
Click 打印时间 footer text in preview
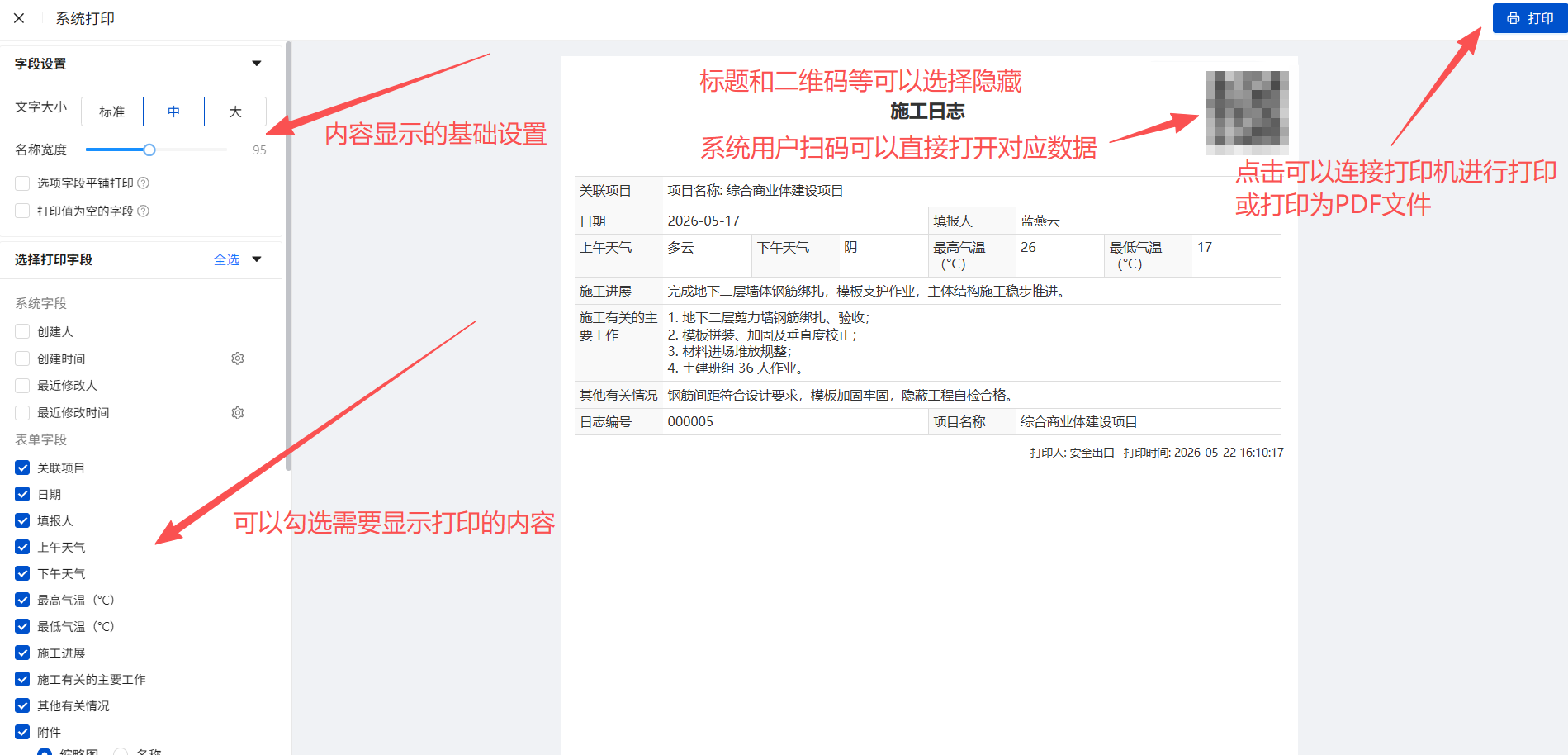1203,453
